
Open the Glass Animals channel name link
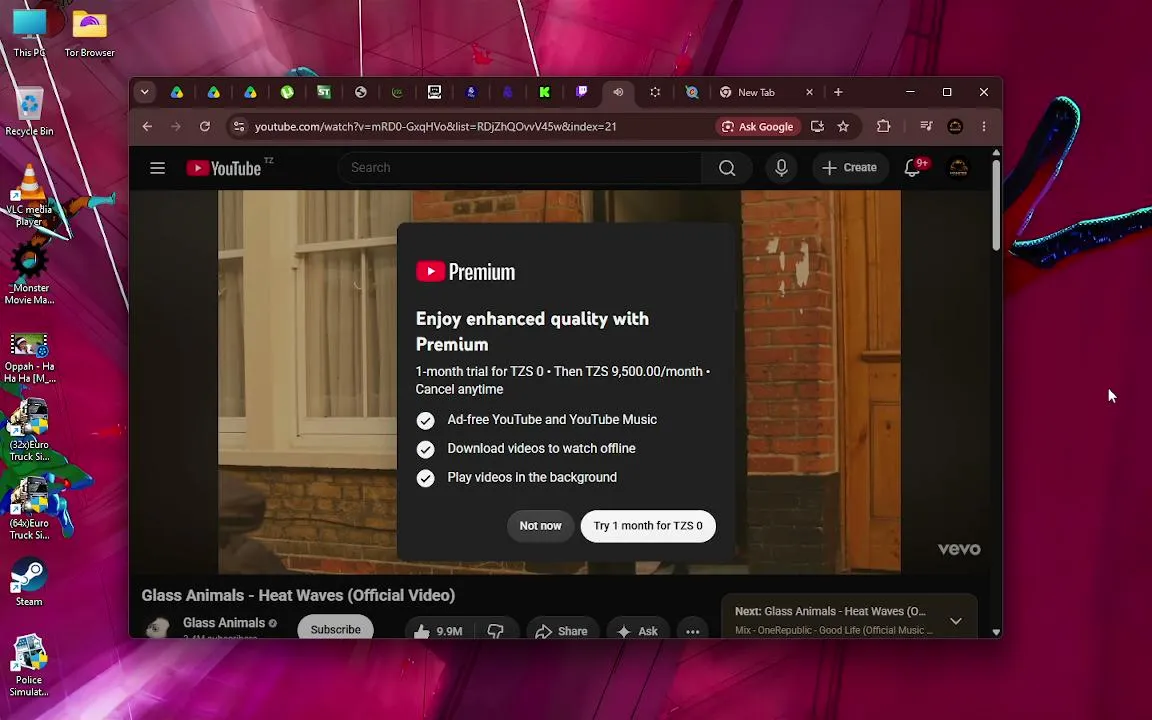click(224, 622)
